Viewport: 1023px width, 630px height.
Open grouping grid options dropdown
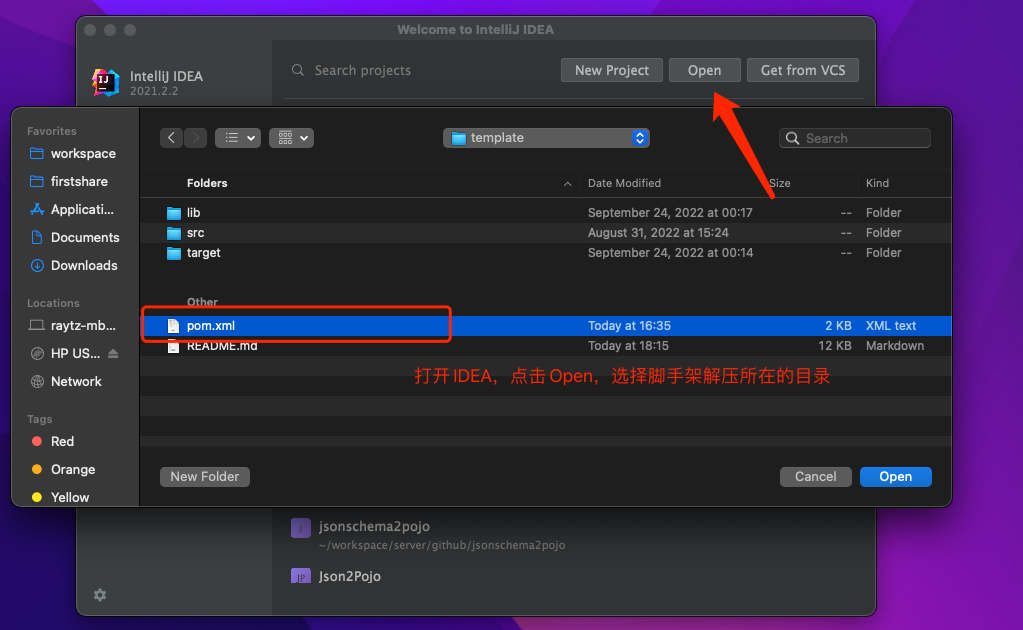pos(292,138)
